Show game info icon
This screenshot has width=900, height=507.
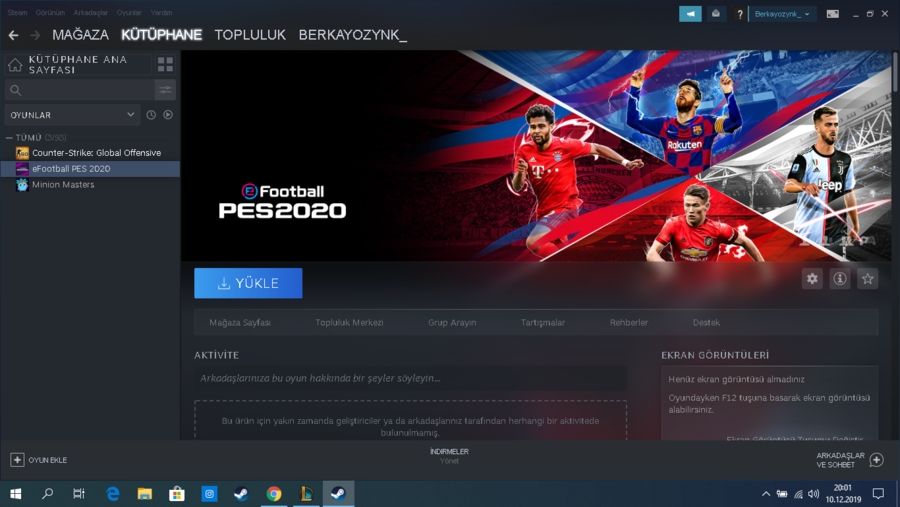tap(840, 279)
